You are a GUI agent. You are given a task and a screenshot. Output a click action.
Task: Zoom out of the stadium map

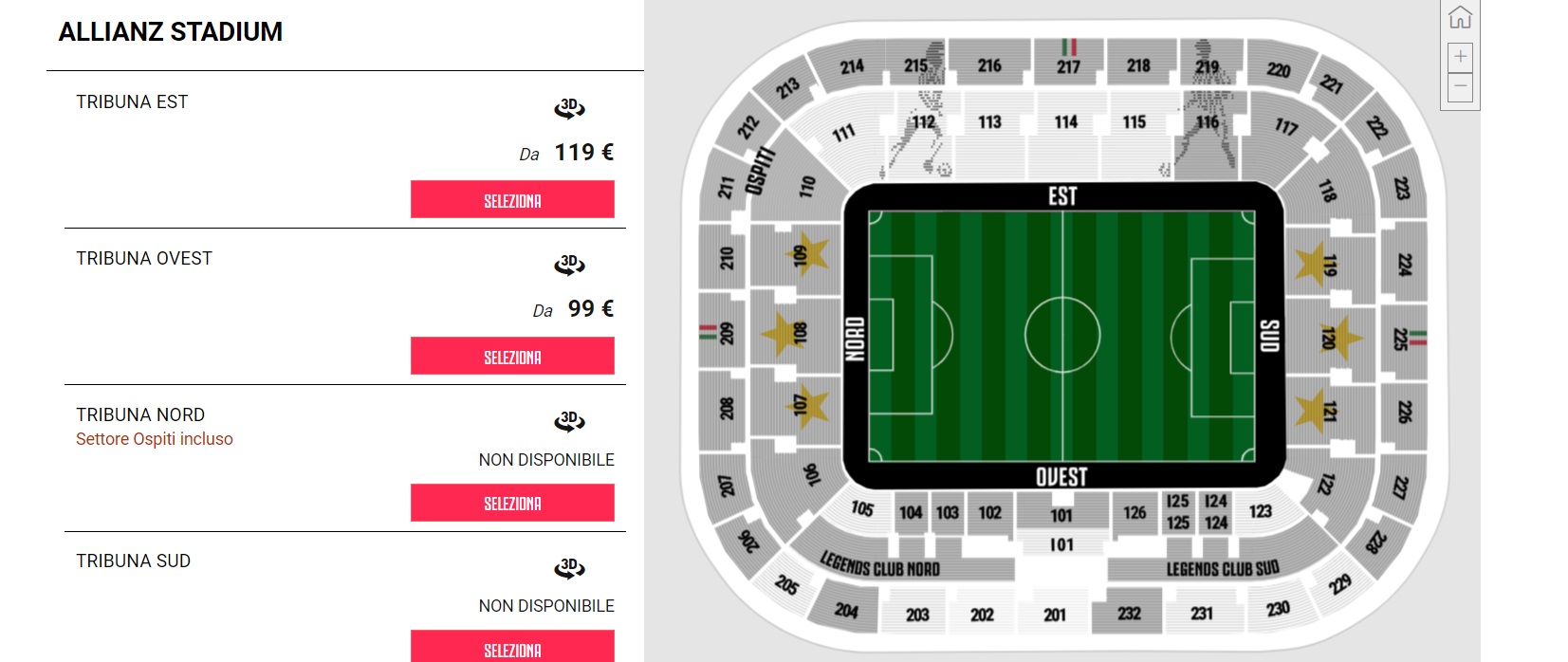pos(1460,87)
